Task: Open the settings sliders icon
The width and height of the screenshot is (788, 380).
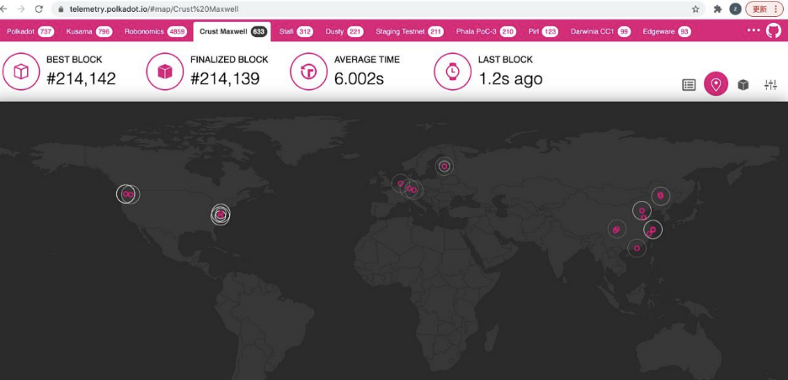Action: (x=770, y=85)
